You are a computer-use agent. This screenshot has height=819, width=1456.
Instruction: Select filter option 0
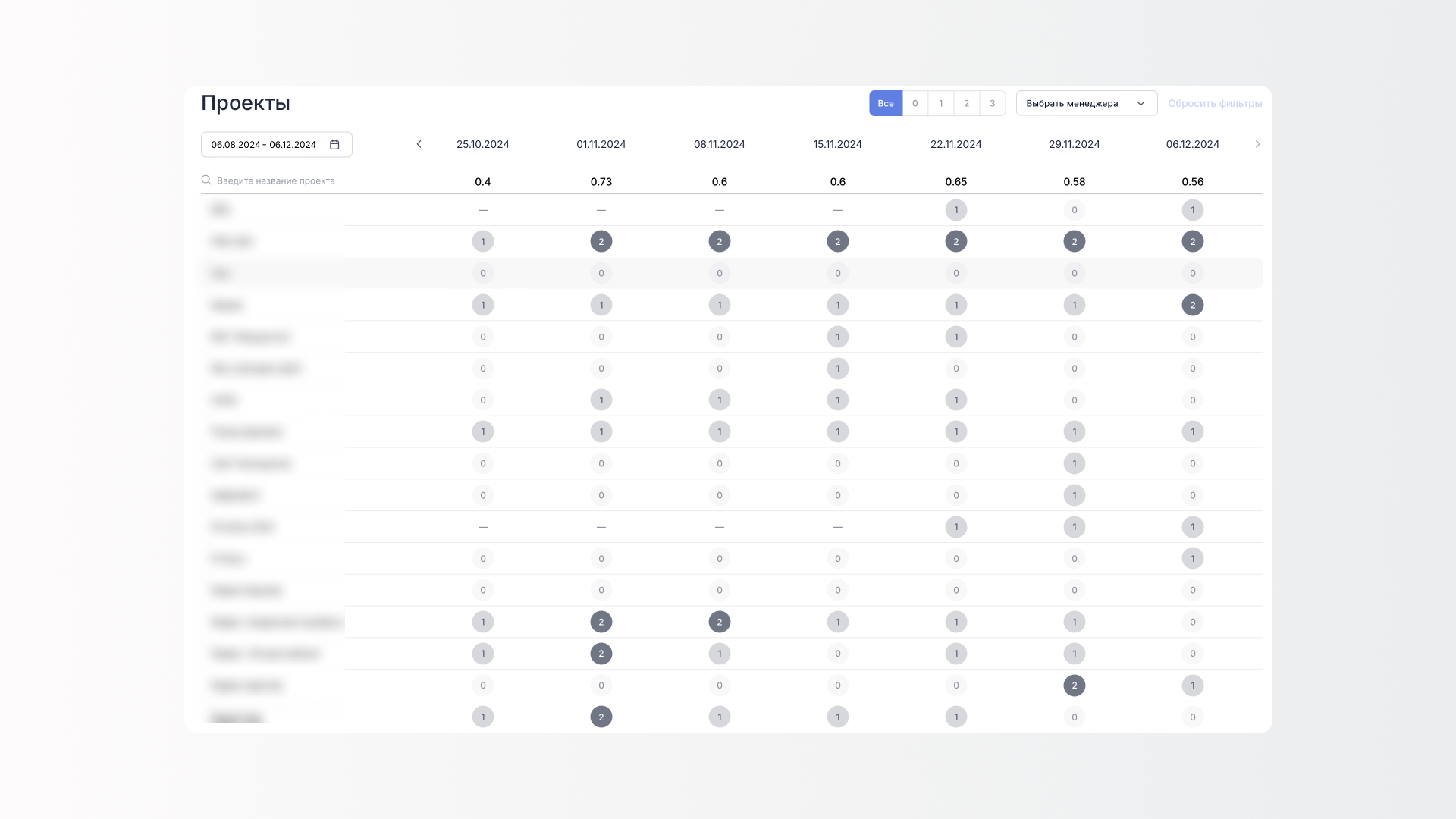pyautogui.click(x=915, y=104)
